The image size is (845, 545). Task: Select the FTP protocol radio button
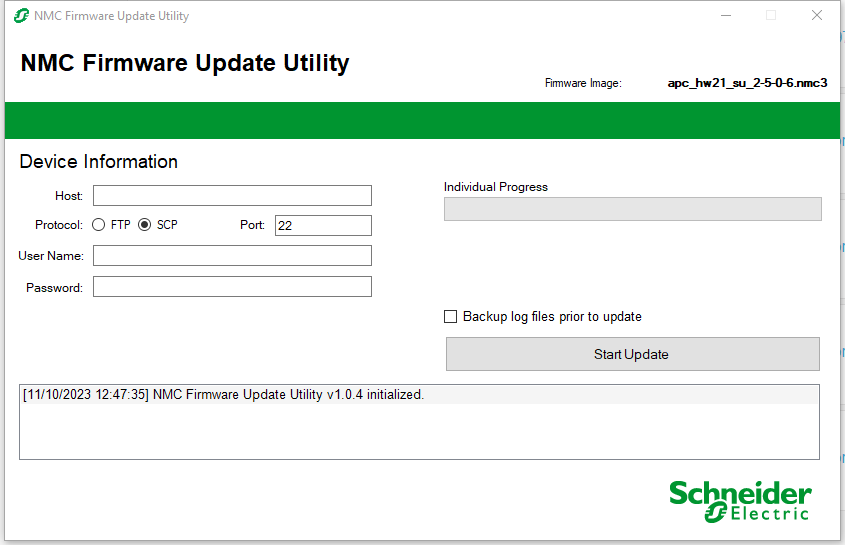coord(98,225)
